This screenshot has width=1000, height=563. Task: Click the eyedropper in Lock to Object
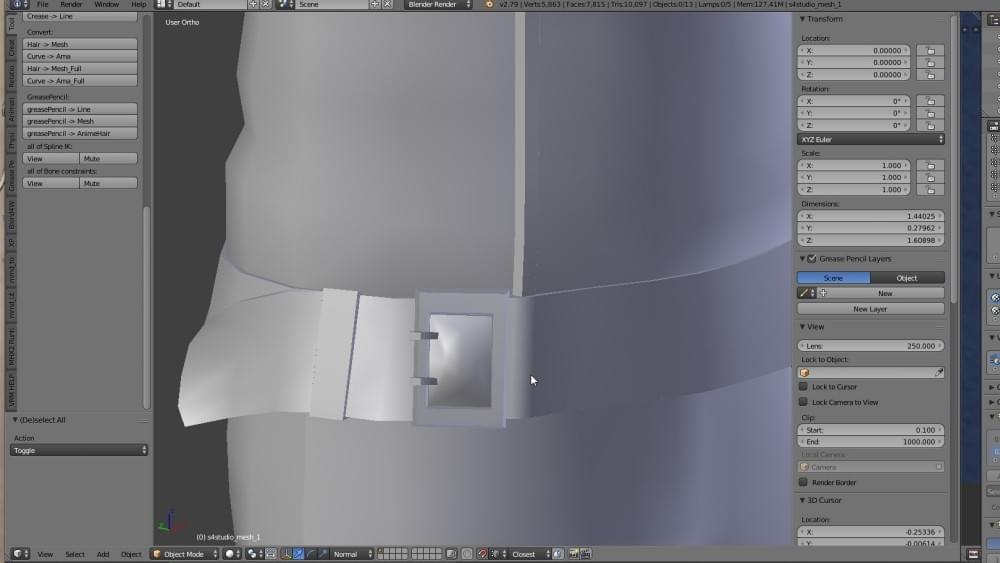click(x=939, y=372)
